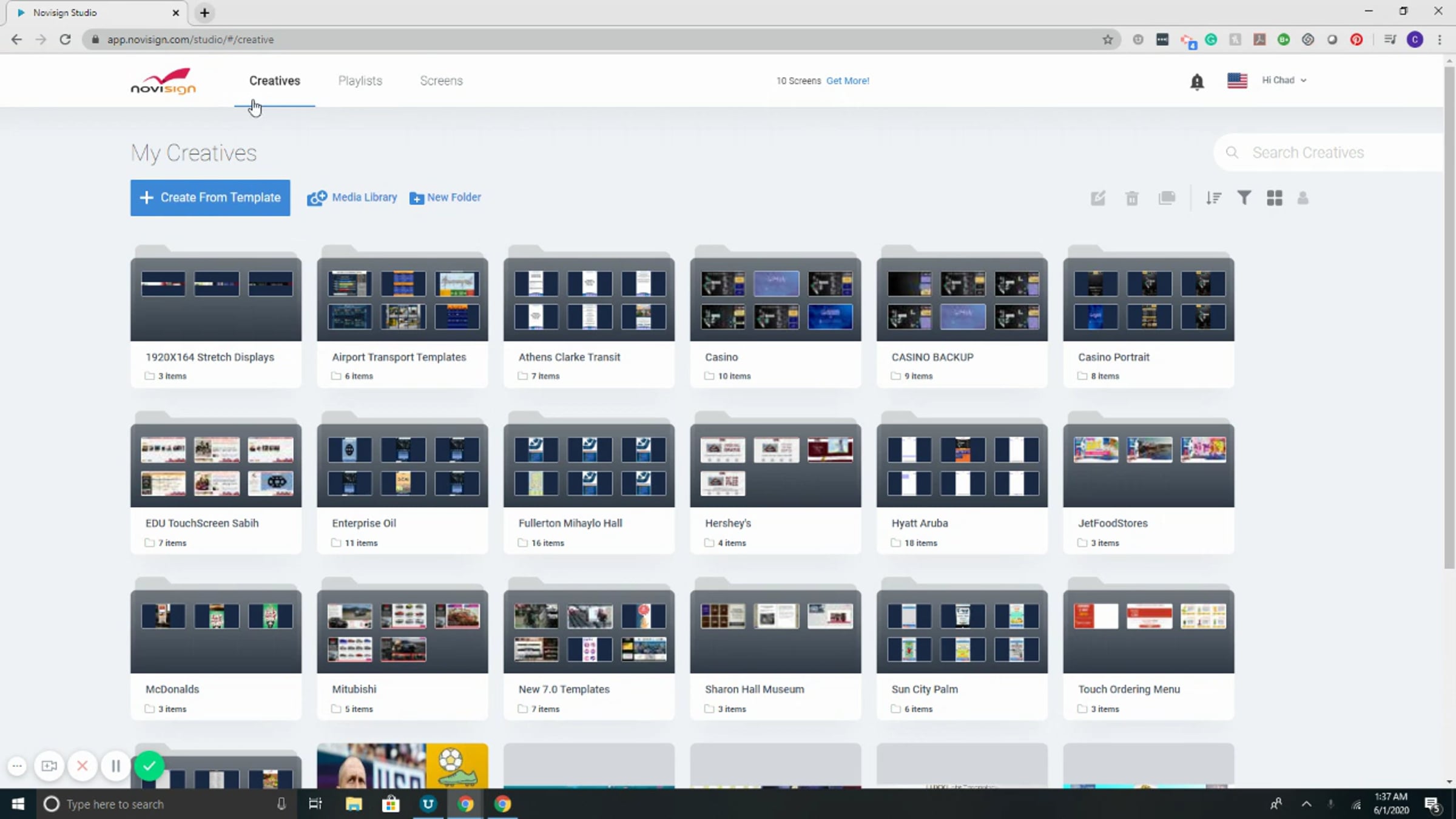Open the Athens Clarke Transit folder
Screen dimensions: 1456x819
pos(589,315)
